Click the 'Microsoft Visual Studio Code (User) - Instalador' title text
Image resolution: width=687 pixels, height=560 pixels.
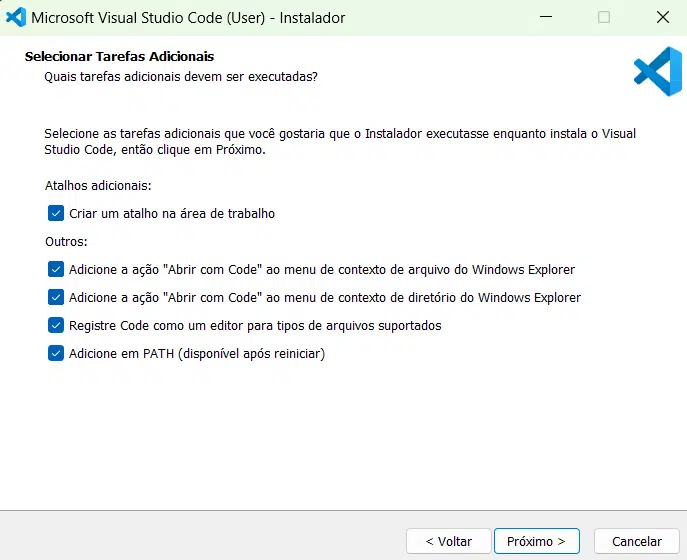point(188,18)
